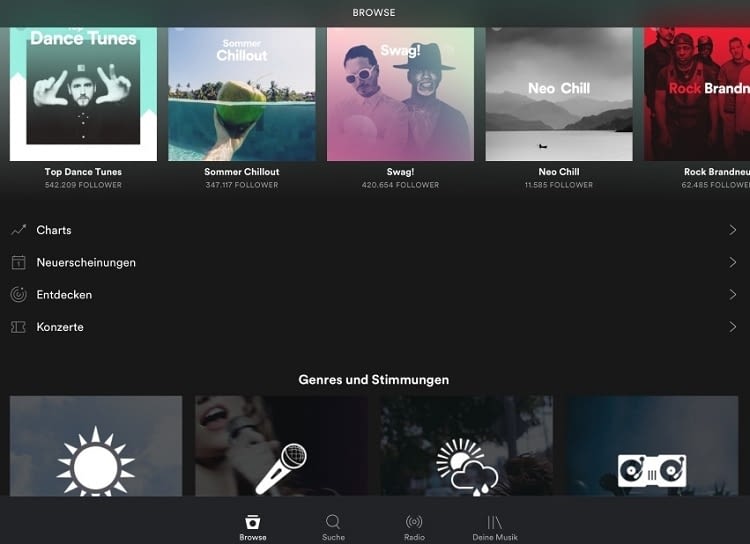Expand Charts with its chevron arrow
The image size is (750, 544).
pyautogui.click(x=732, y=230)
